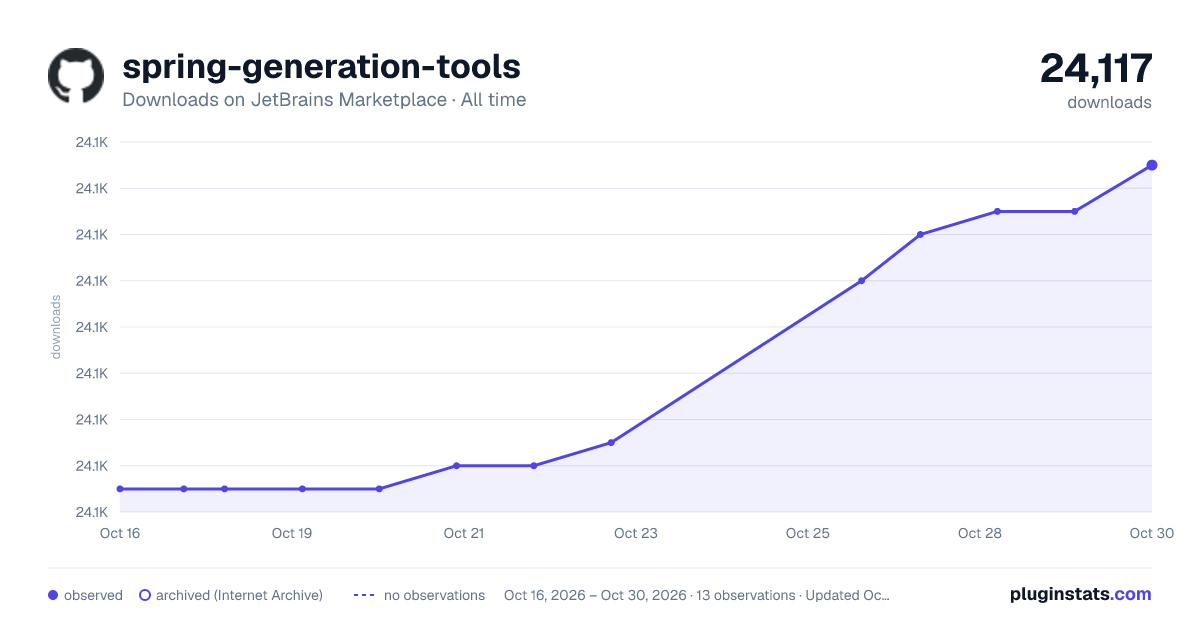The width and height of the screenshot is (1200, 630).
Task: Click the GitHub logo icon
Action: [76, 76]
